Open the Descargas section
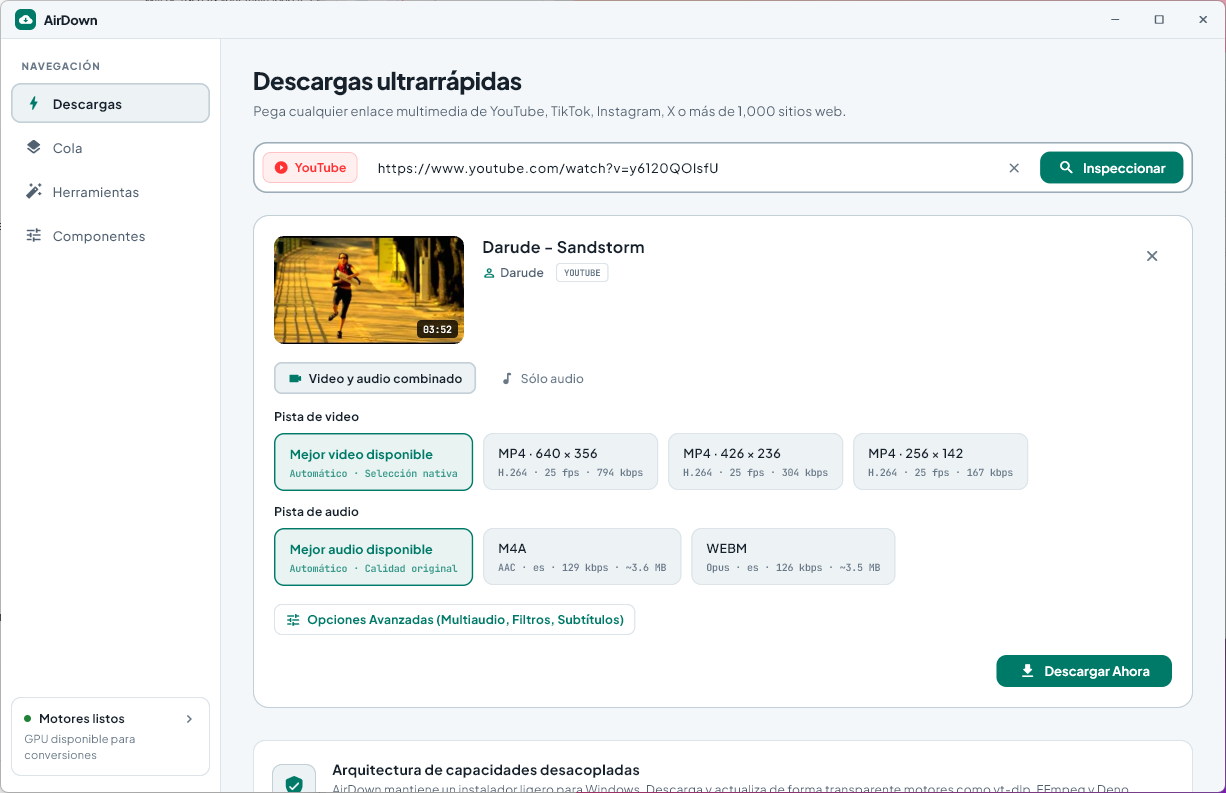This screenshot has height=793, width=1226. [110, 103]
